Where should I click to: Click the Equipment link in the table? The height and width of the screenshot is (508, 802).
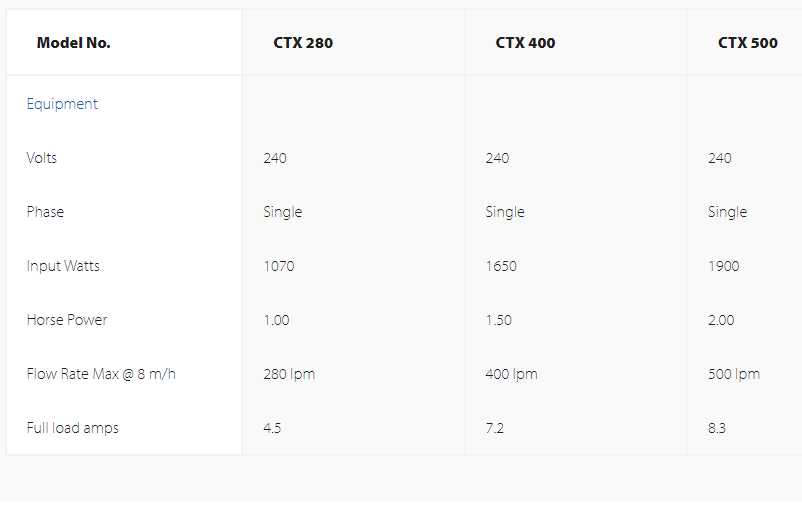(x=62, y=104)
